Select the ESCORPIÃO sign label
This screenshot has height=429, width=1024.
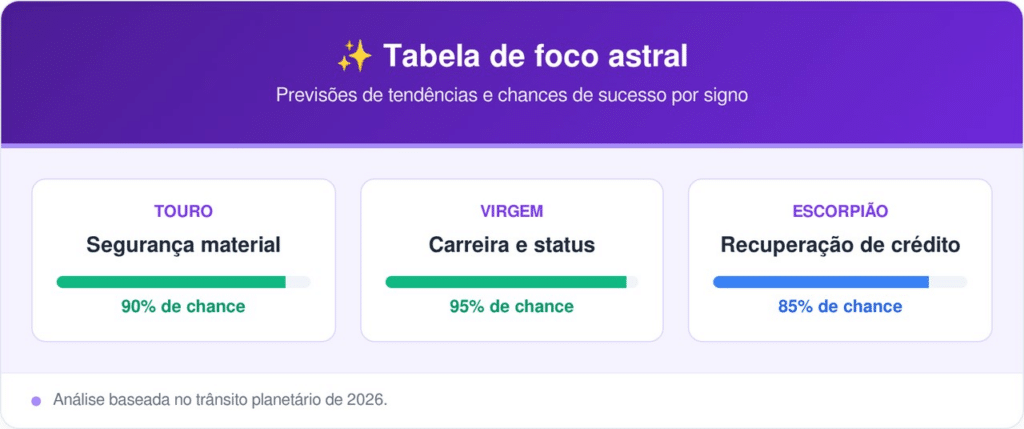pos(840,211)
